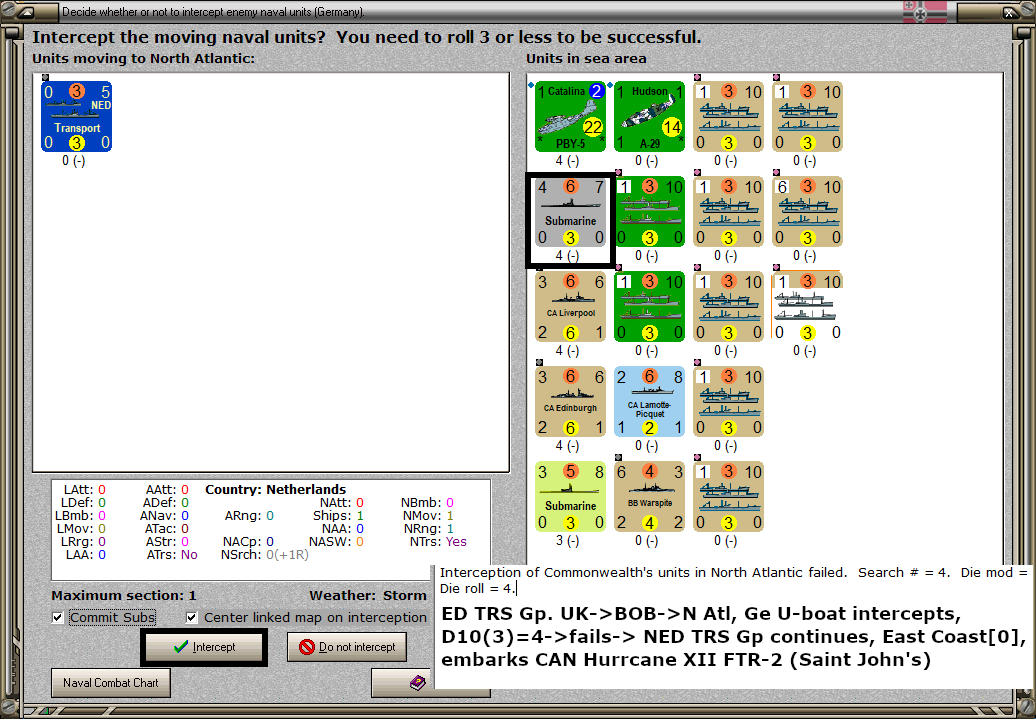Image resolution: width=1036 pixels, height=719 pixels.
Task: Confirm with the Intercept button
Action: 204,647
